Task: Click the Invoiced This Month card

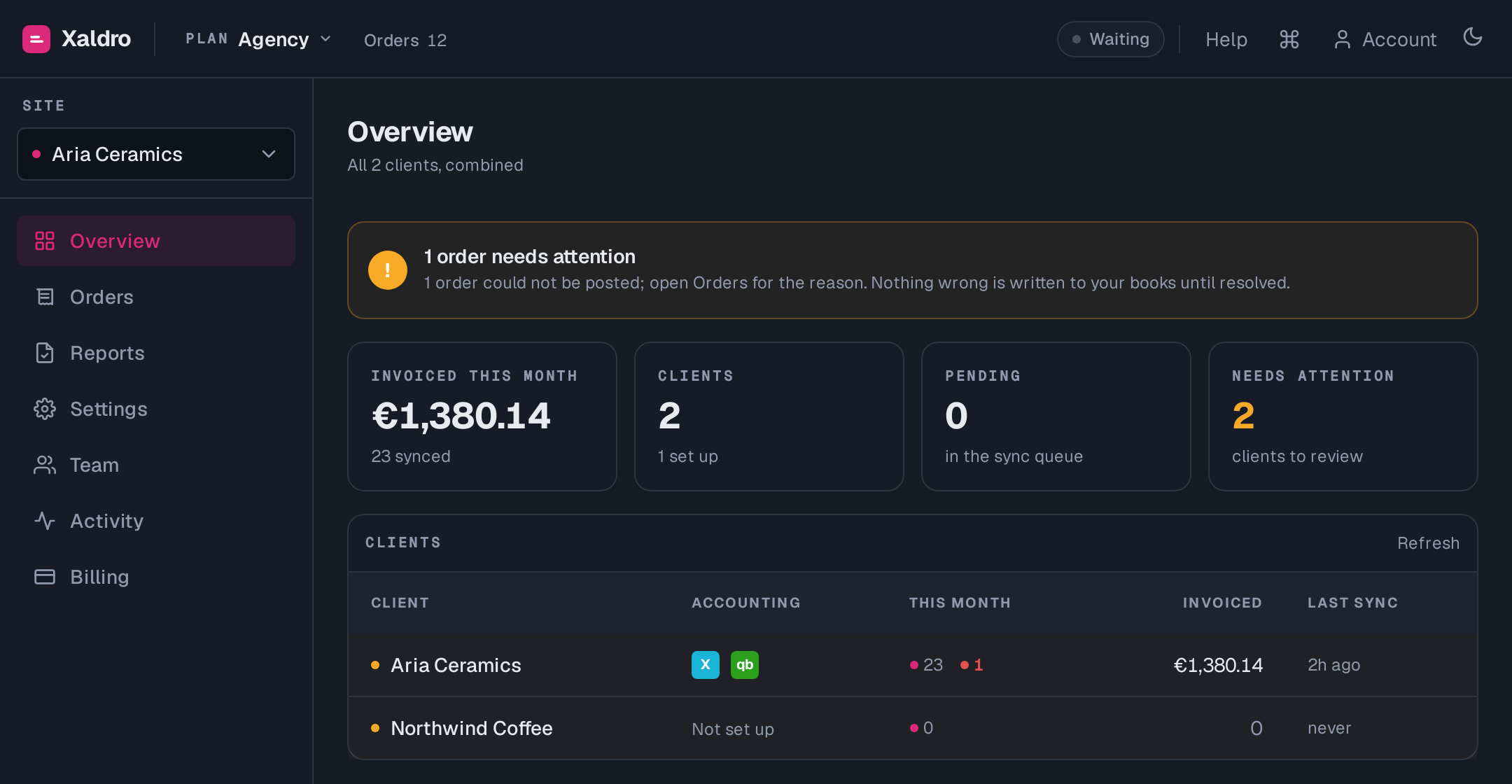Action: (482, 416)
